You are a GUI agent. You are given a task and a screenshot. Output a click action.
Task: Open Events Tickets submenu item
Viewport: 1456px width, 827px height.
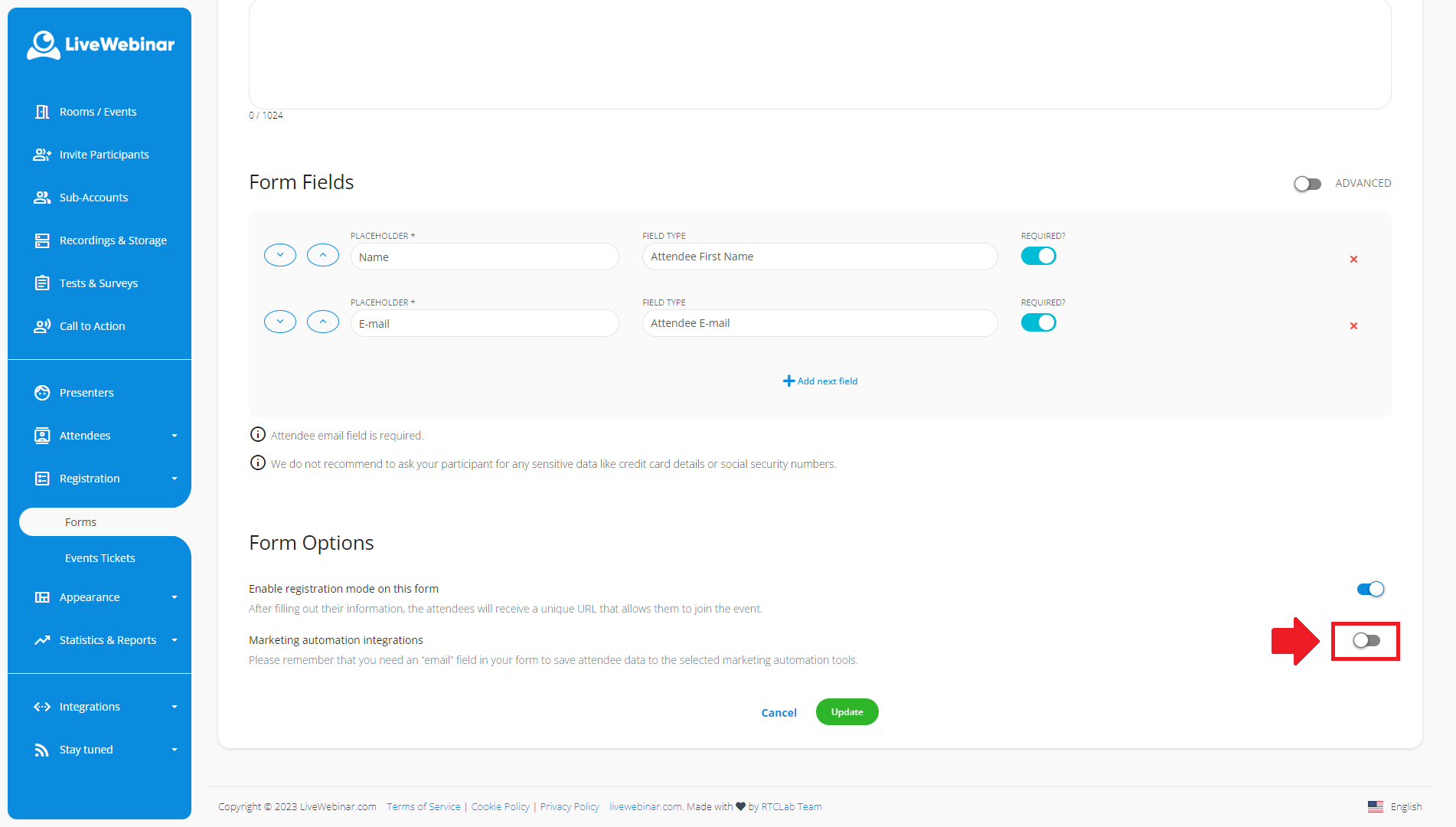click(x=100, y=558)
